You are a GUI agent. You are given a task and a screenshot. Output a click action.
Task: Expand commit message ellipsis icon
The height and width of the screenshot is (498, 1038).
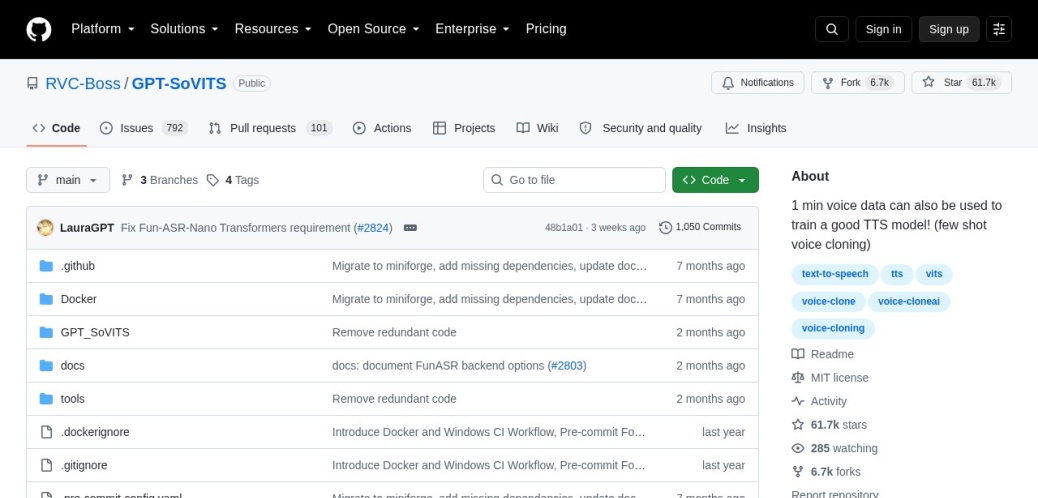pyautogui.click(x=410, y=228)
